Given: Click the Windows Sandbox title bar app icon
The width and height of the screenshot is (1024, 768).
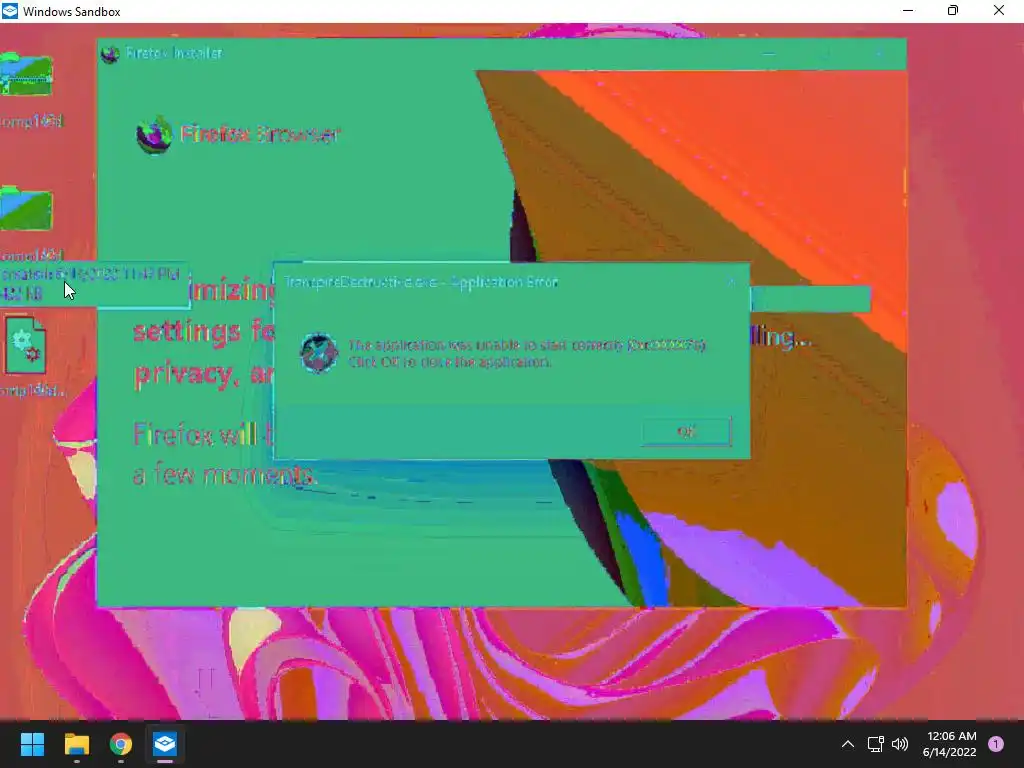Looking at the screenshot, I should [10, 11].
